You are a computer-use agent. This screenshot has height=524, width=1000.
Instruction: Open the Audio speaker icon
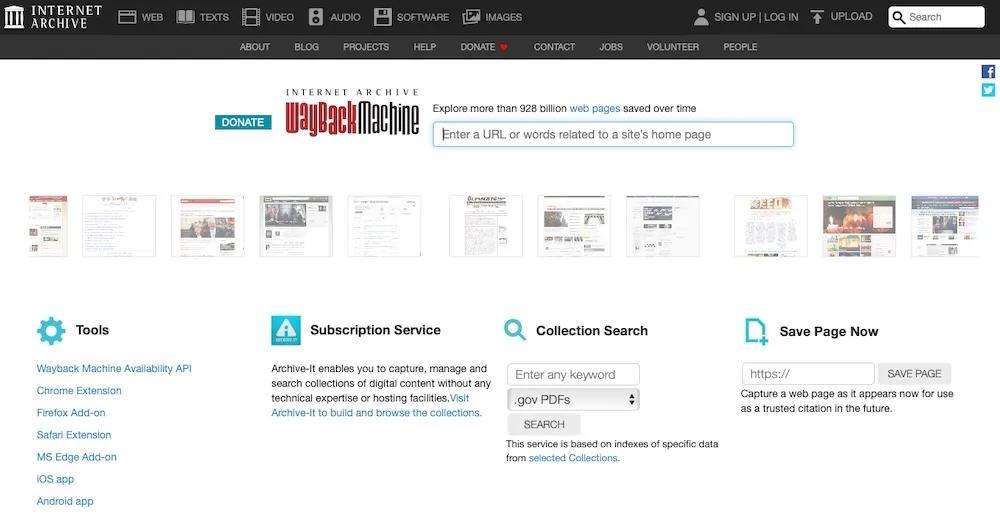tap(316, 17)
